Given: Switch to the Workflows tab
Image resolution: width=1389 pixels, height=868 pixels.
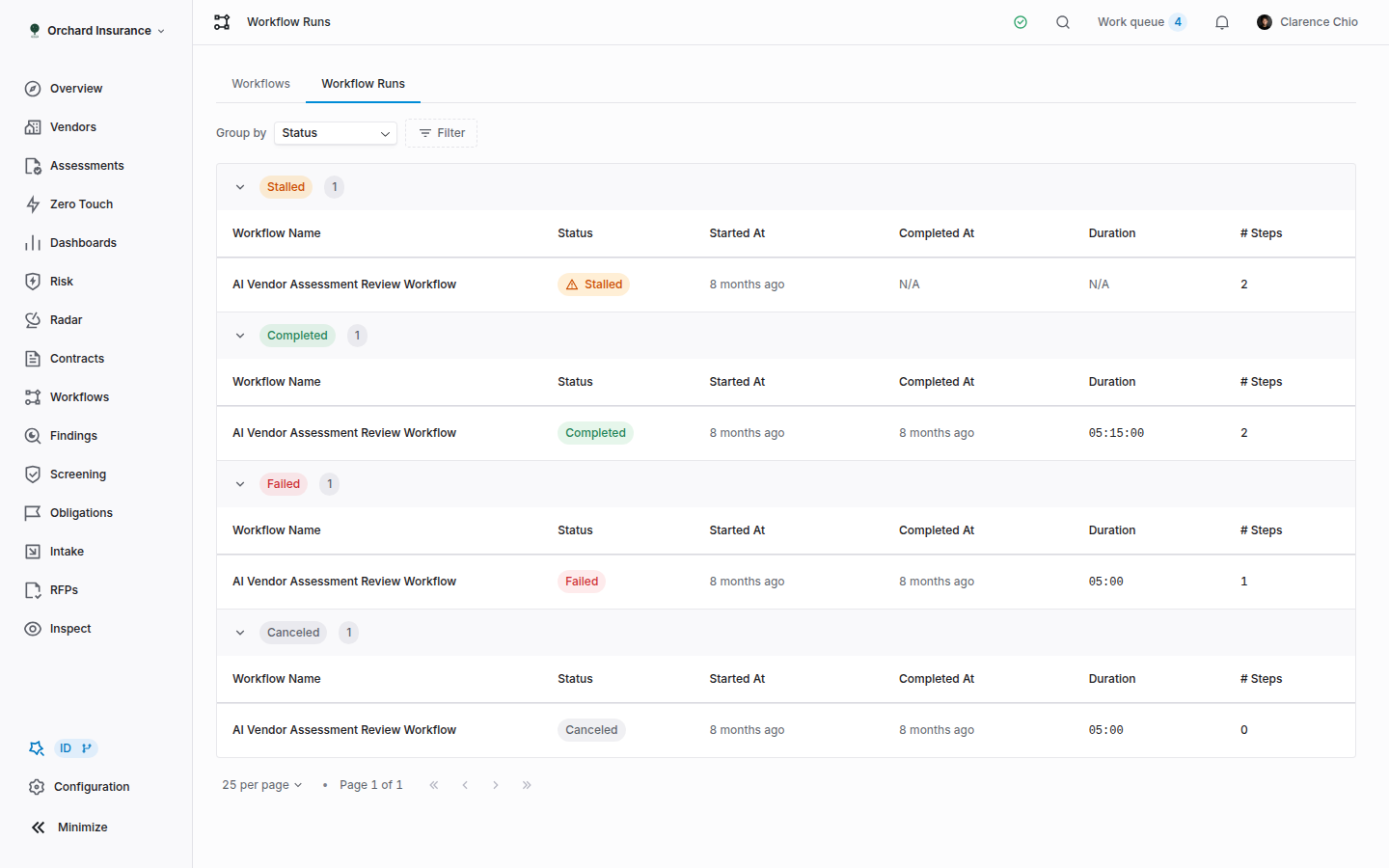Looking at the screenshot, I should [x=260, y=84].
